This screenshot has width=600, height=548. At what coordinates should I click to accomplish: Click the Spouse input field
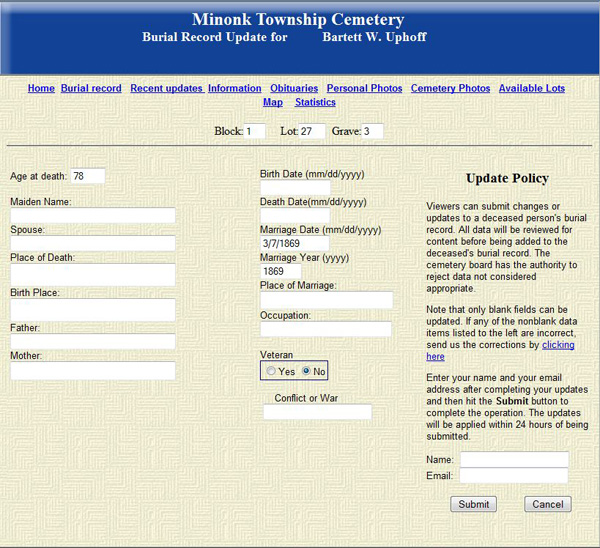coord(93,243)
